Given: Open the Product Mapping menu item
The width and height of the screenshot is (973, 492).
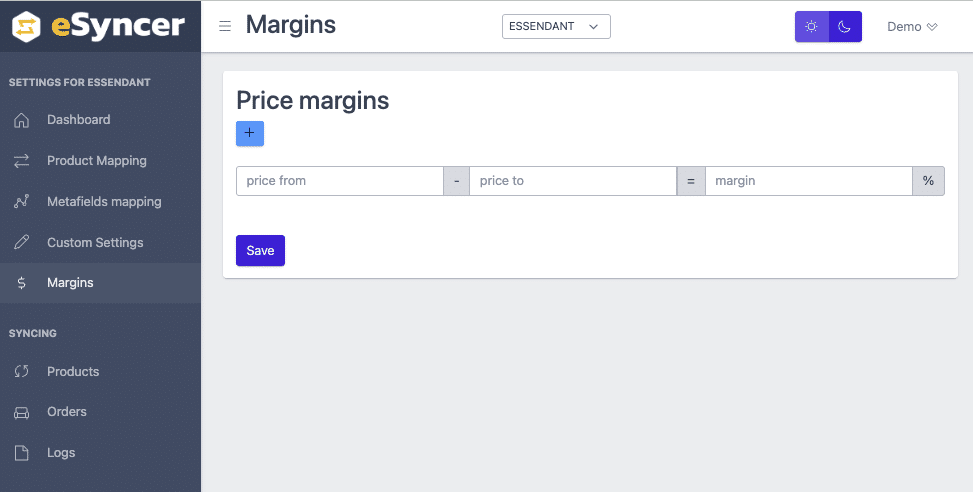Looking at the screenshot, I should (x=97, y=161).
